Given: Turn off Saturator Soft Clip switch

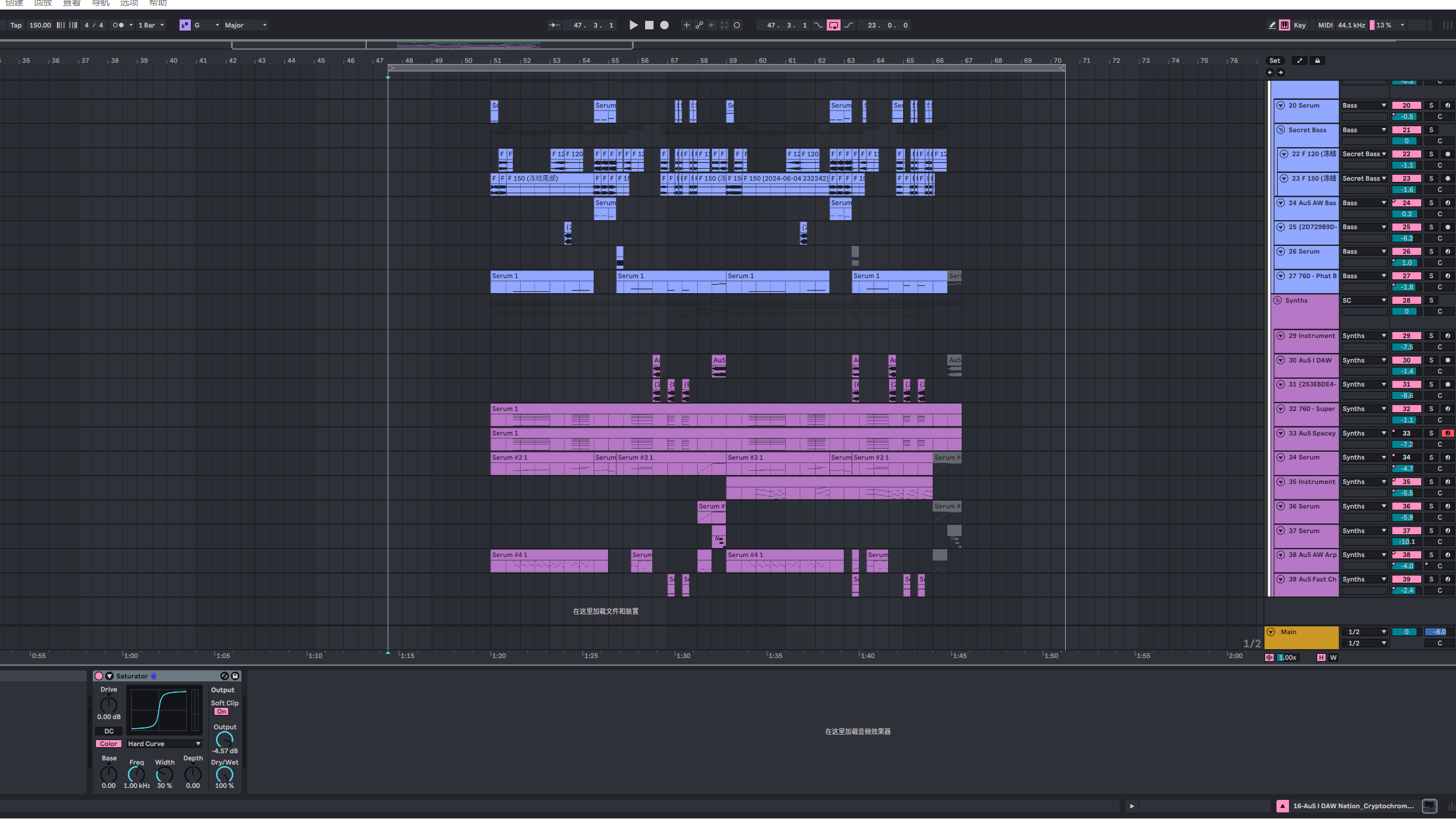Looking at the screenshot, I should click(x=221, y=711).
